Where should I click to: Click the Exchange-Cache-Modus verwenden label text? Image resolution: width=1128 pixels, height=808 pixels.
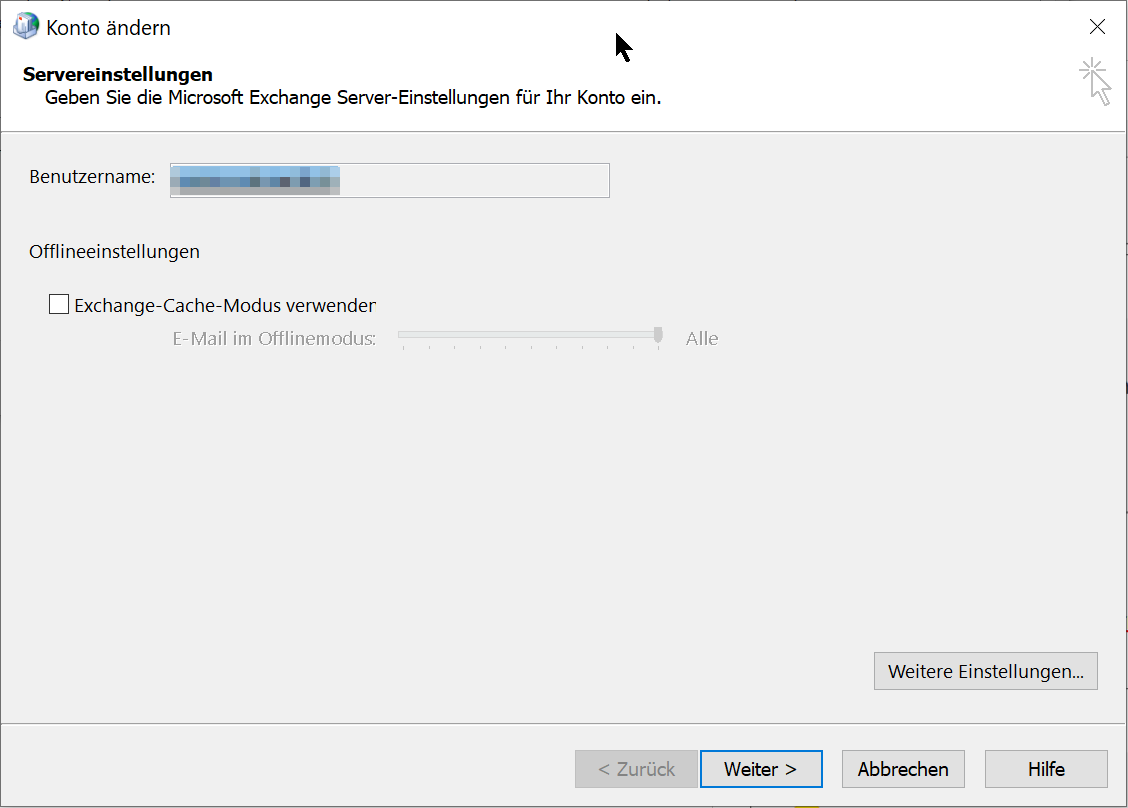(x=225, y=306)
